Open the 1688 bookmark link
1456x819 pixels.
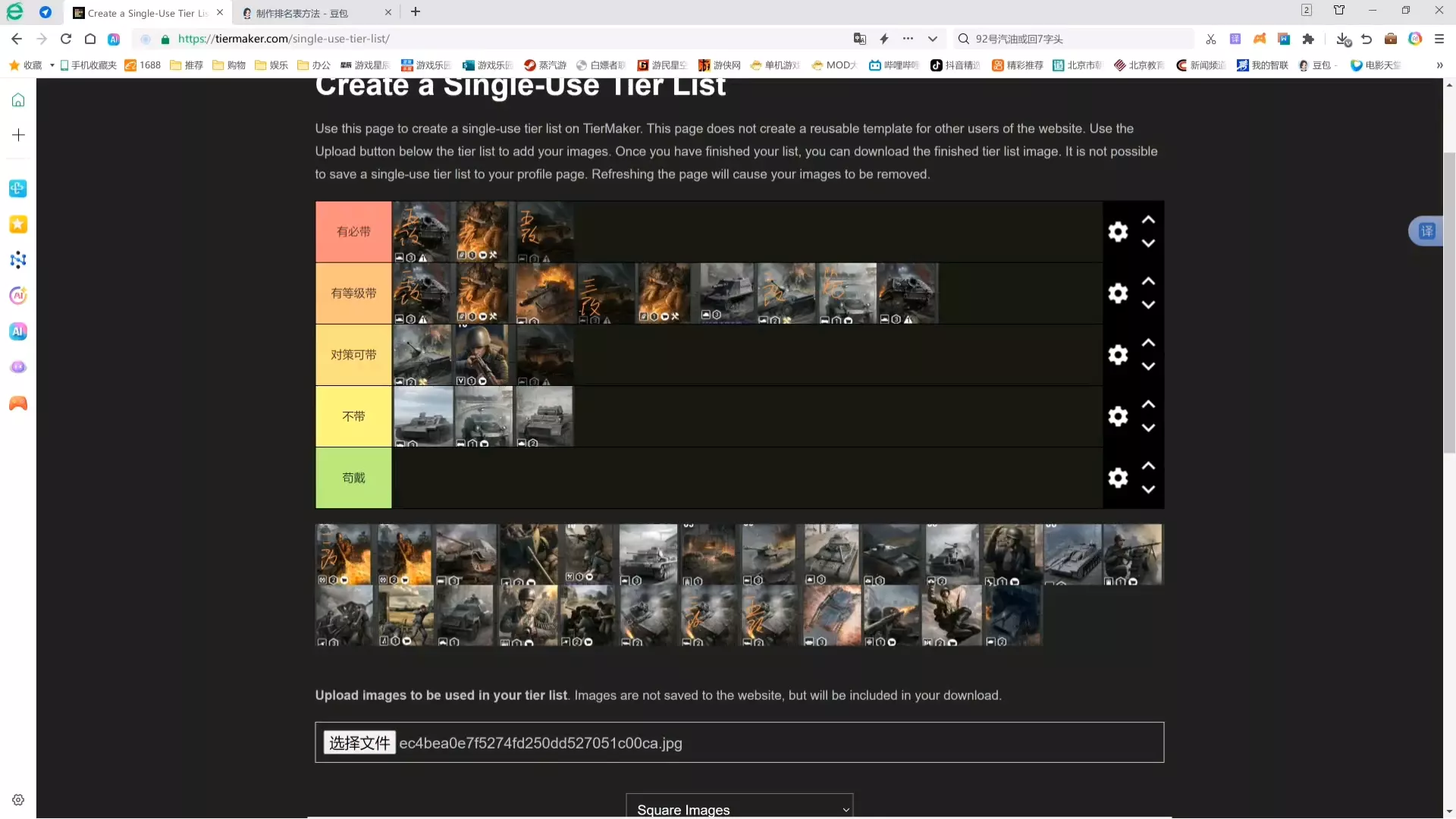143,65
